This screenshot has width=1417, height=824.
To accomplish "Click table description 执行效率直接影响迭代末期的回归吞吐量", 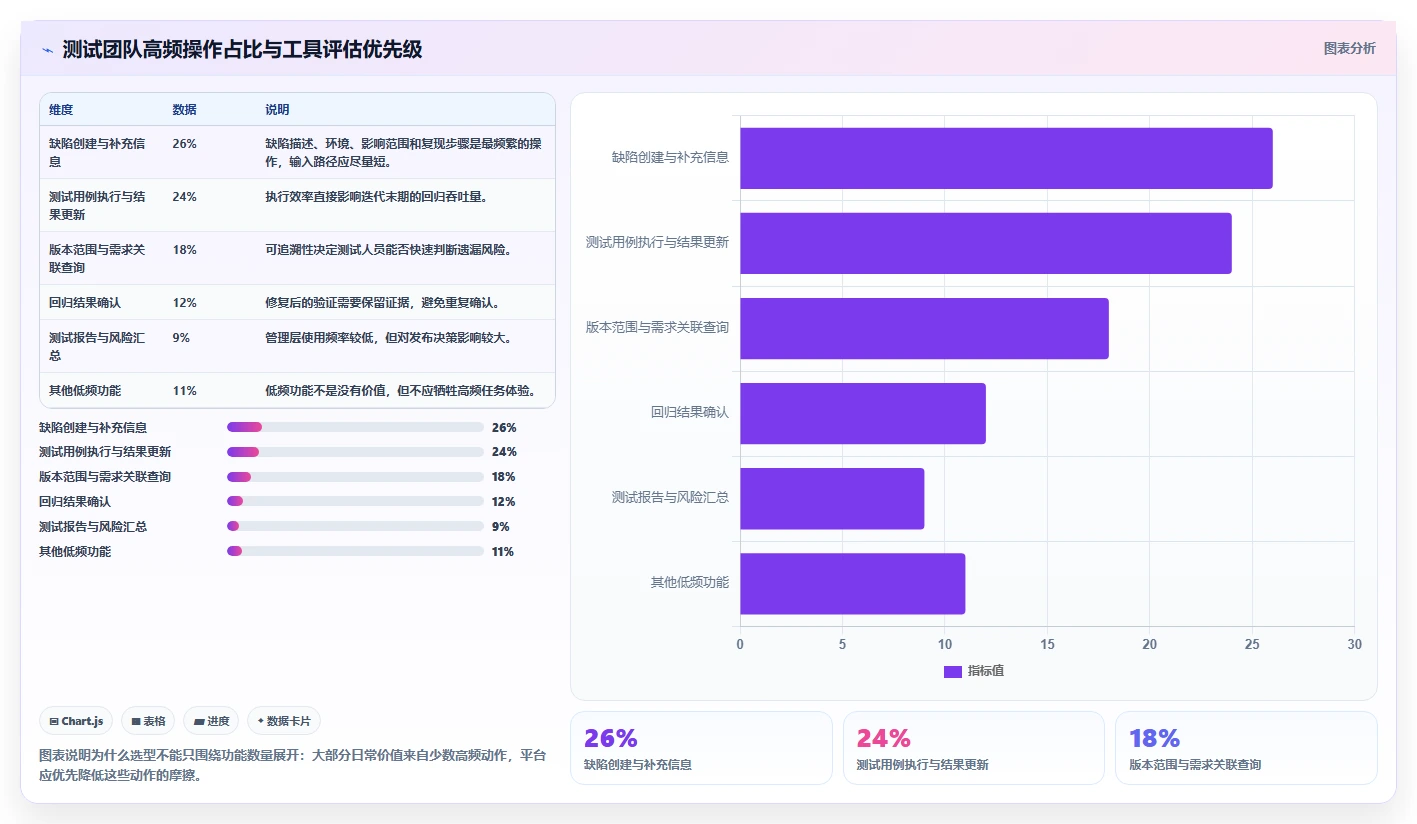I will click(x=377, y=197).
